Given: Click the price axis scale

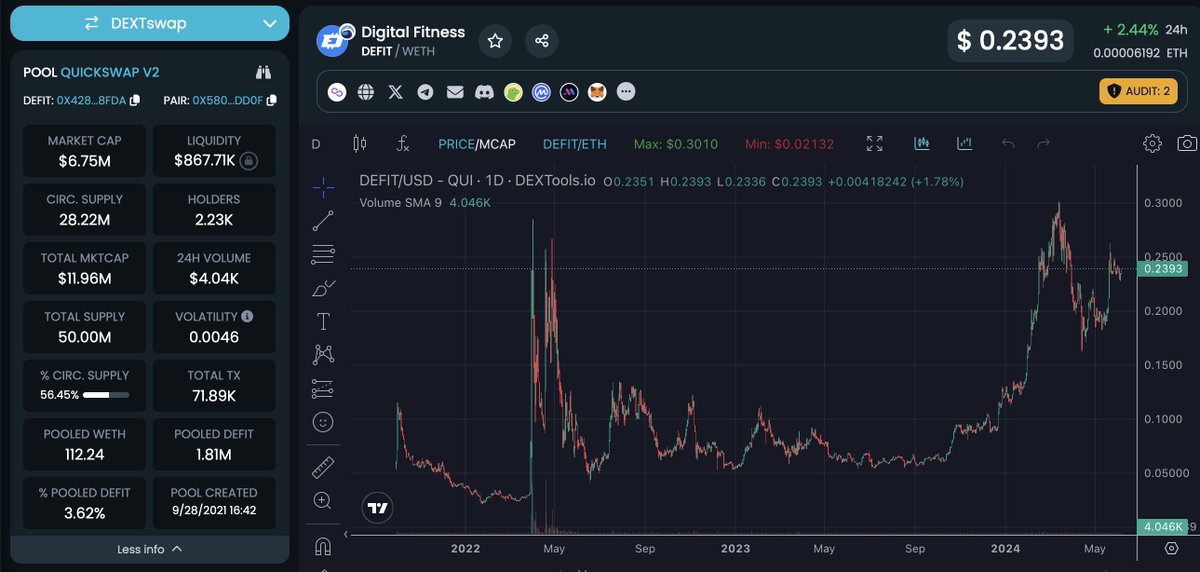Looking at the screenshot, I should (1167, 350).
